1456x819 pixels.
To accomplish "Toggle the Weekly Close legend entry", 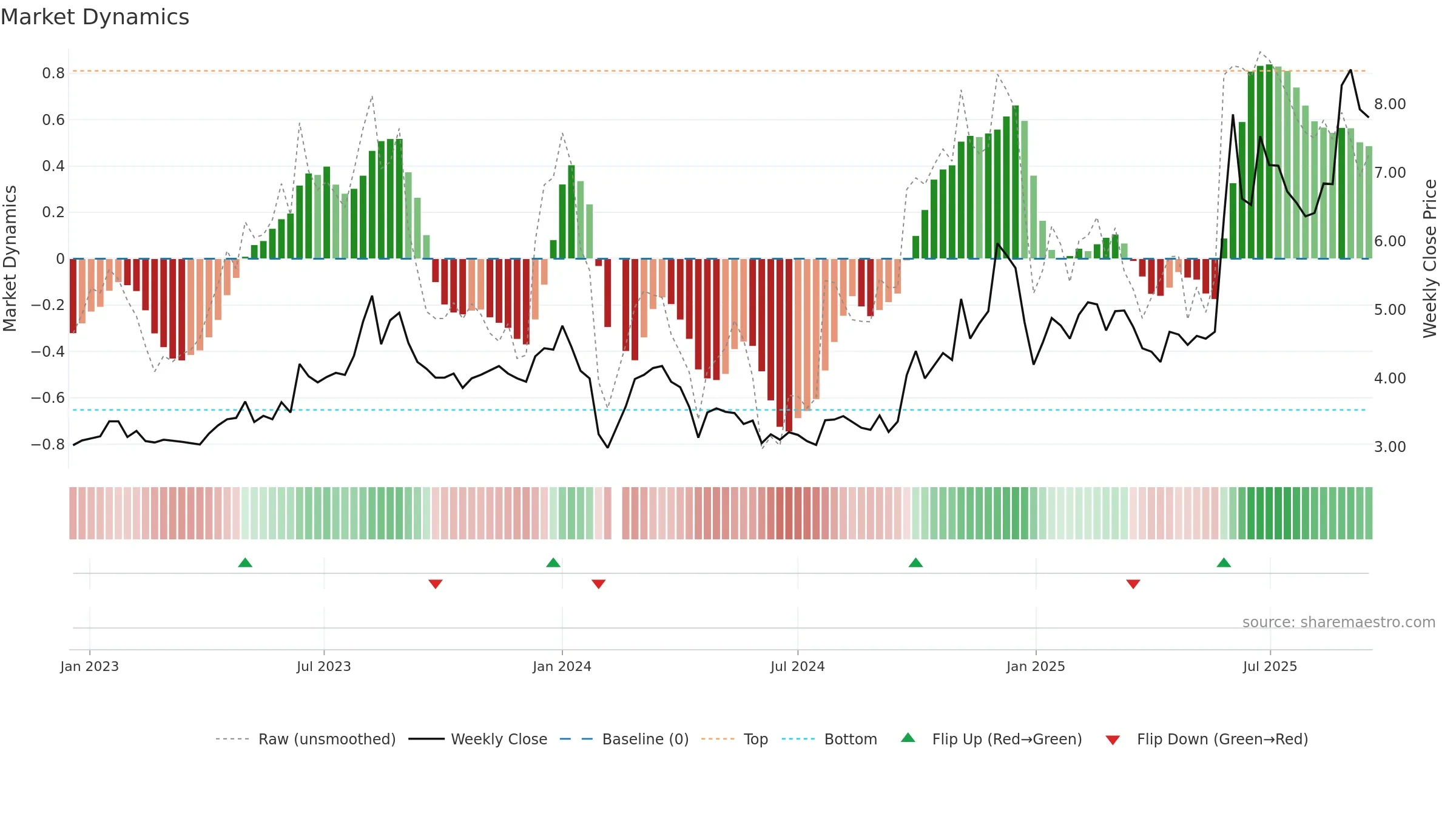I will pos(478,739).
